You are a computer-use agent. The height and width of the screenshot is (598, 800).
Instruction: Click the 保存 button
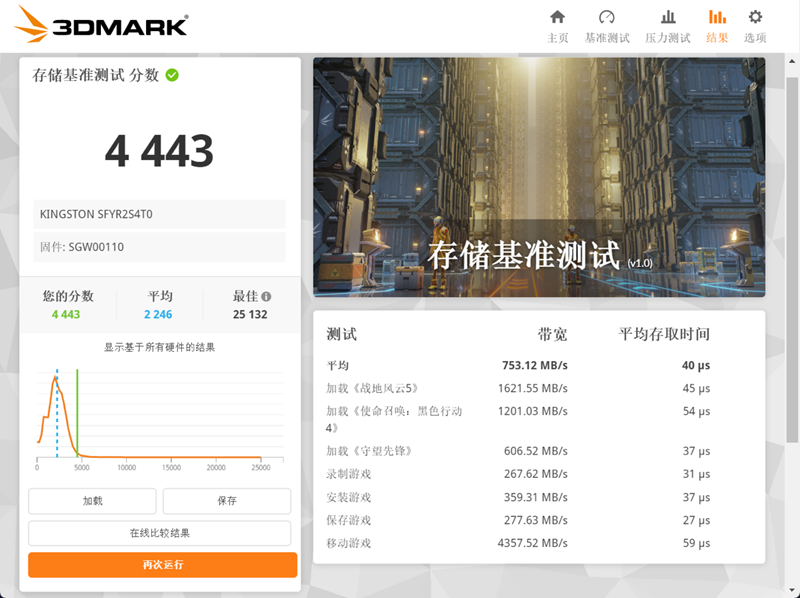(x=227, y=501)
